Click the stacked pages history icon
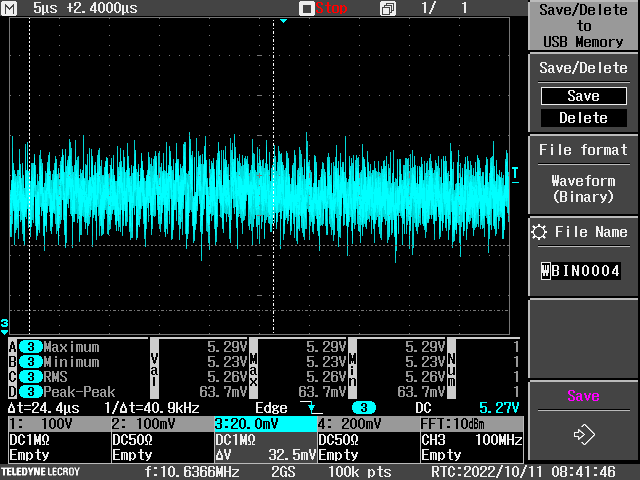Viewport: 640px width, 480px height. [x=387, y=8]
